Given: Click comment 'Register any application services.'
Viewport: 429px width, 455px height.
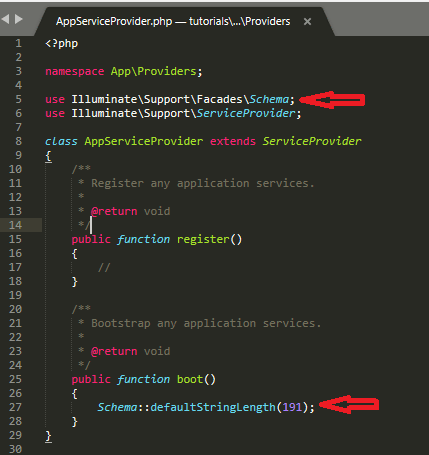Looking at the screenshot, I should tap(203, 183).
